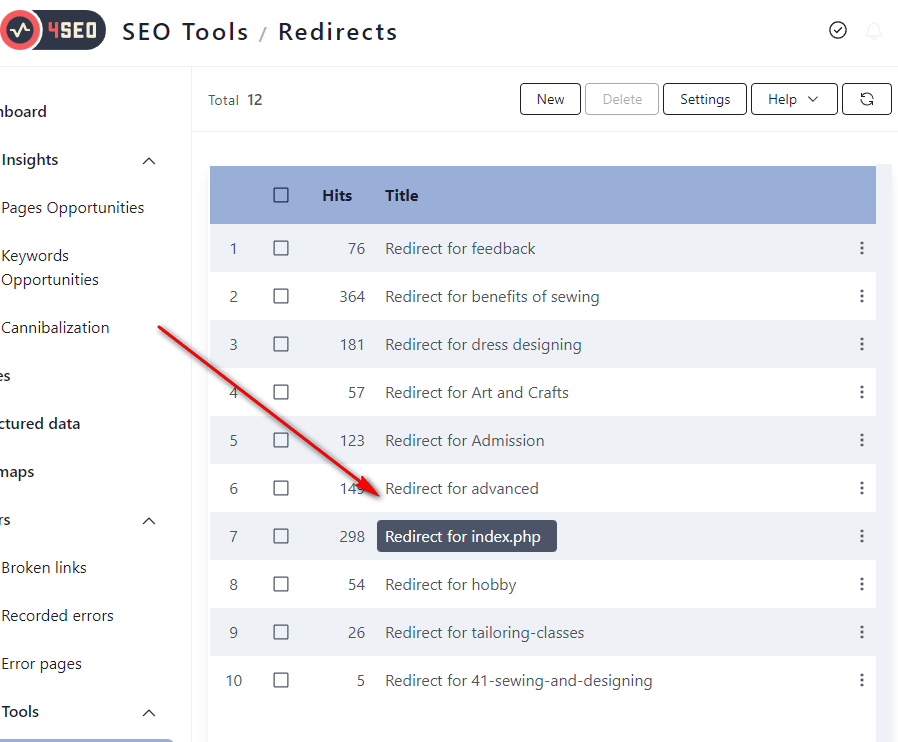The width and height of the screenshot is (898, 742).
Task: Go to Broken links in sidebar
Action: pos(44,568)
